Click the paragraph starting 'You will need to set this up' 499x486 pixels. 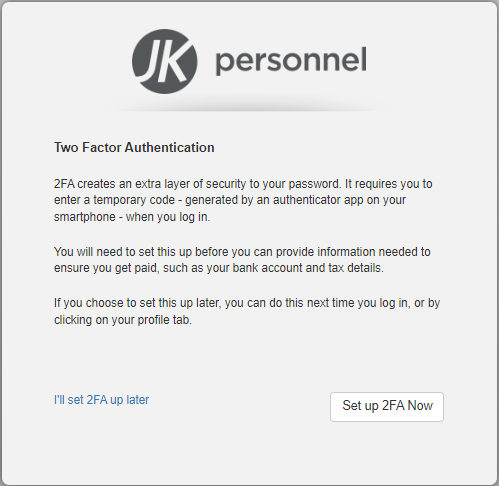pos(242,260)
